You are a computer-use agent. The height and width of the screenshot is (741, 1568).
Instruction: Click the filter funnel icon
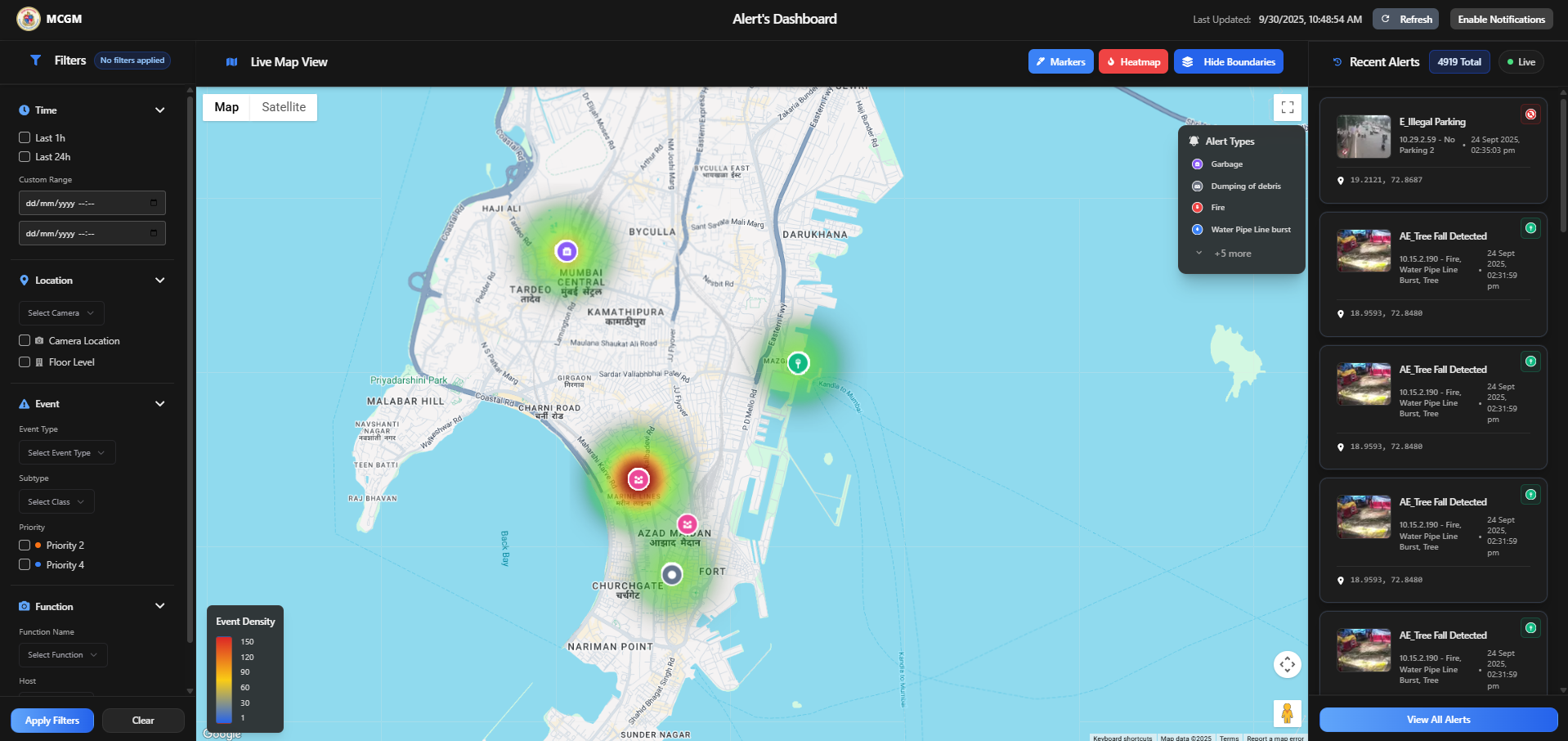(35, 60)
